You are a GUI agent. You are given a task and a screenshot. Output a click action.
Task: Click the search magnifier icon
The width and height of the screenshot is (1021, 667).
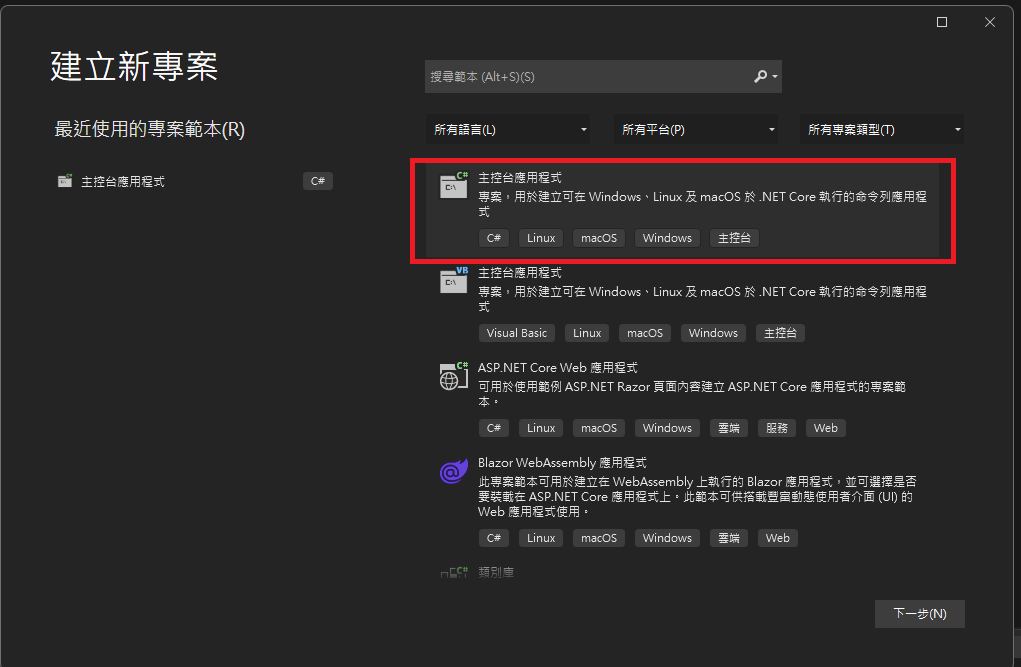pos(761,76)
